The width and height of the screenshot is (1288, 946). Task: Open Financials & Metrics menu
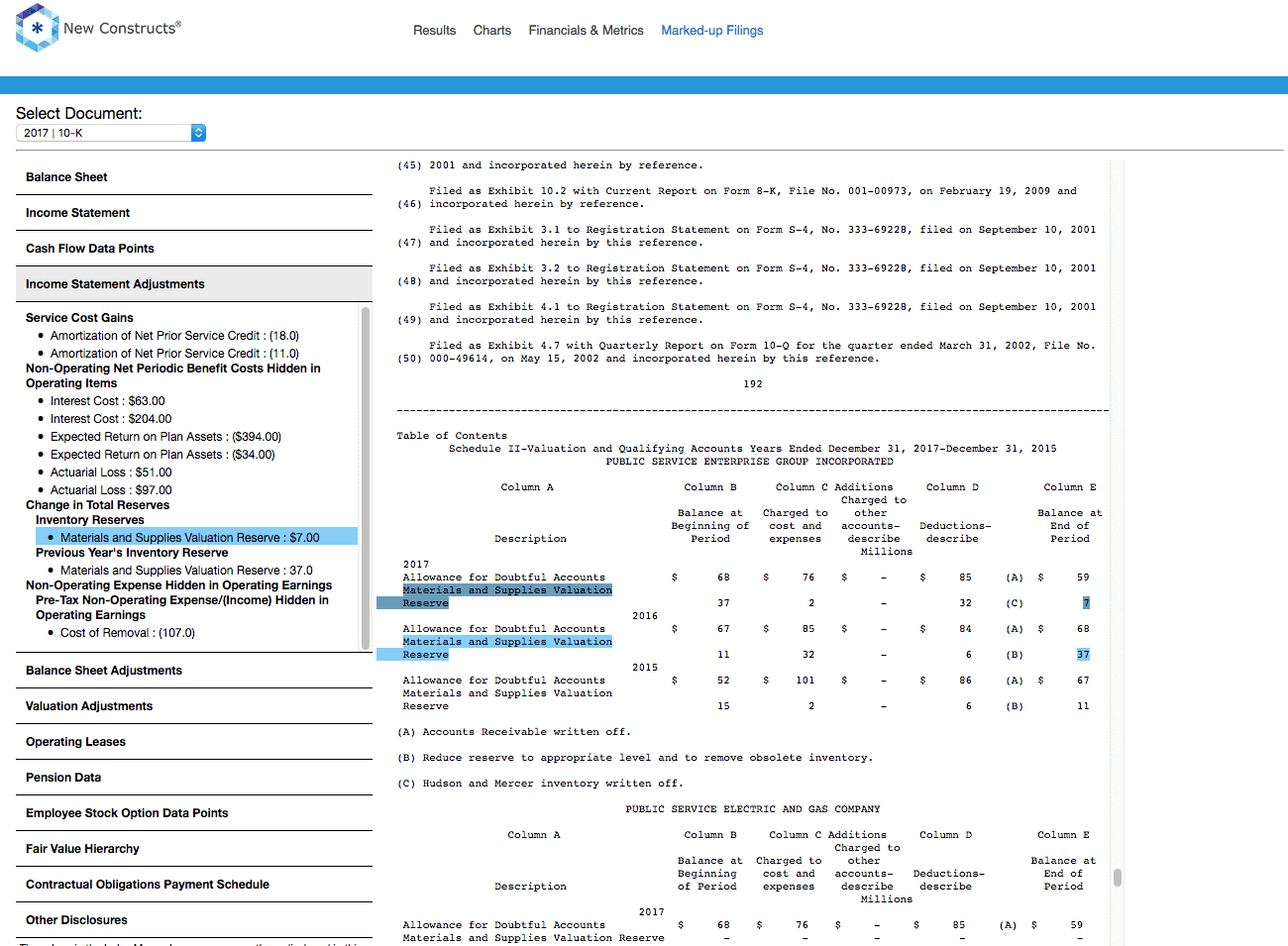[x=587, y=31]
